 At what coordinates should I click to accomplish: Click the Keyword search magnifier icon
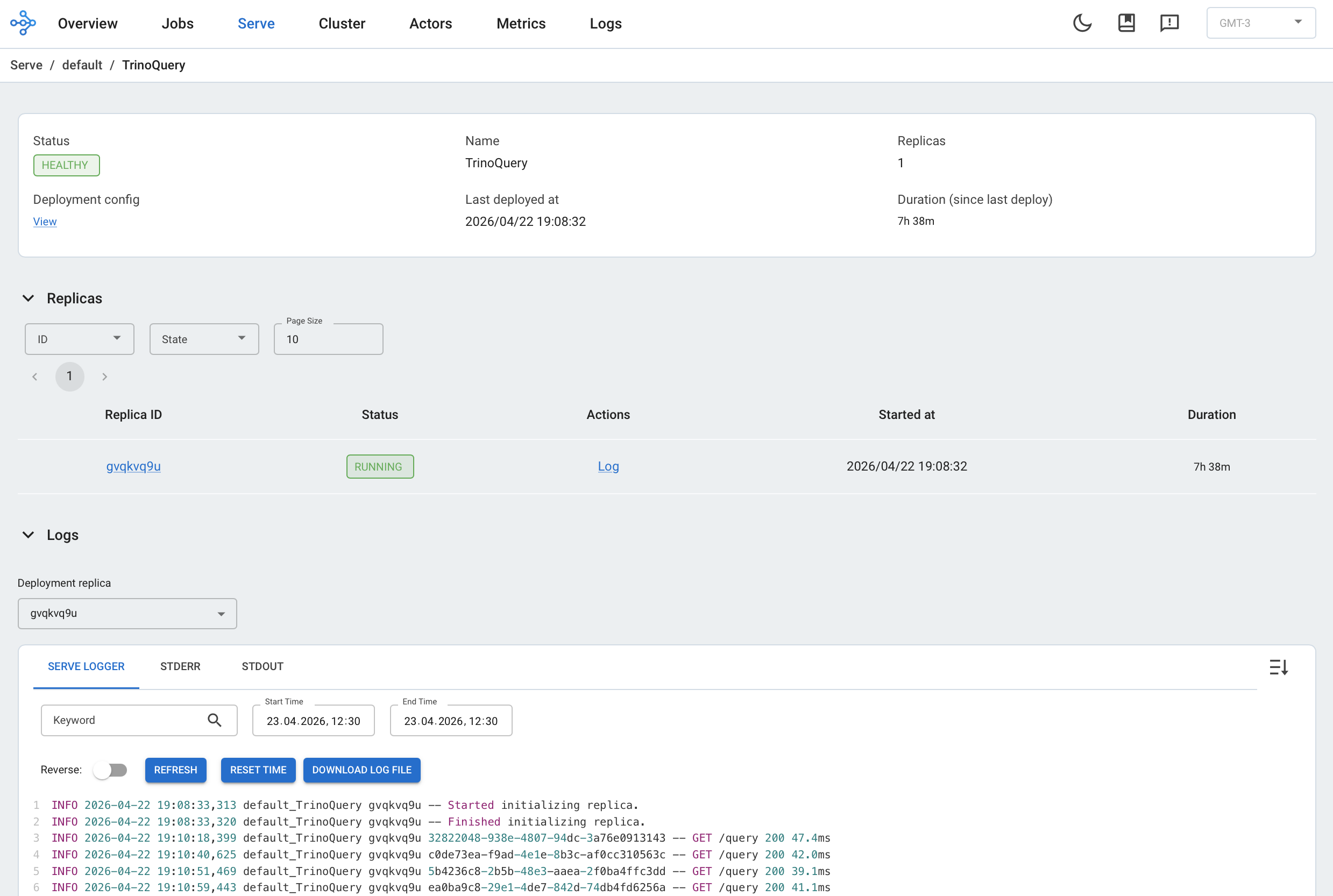214,720
